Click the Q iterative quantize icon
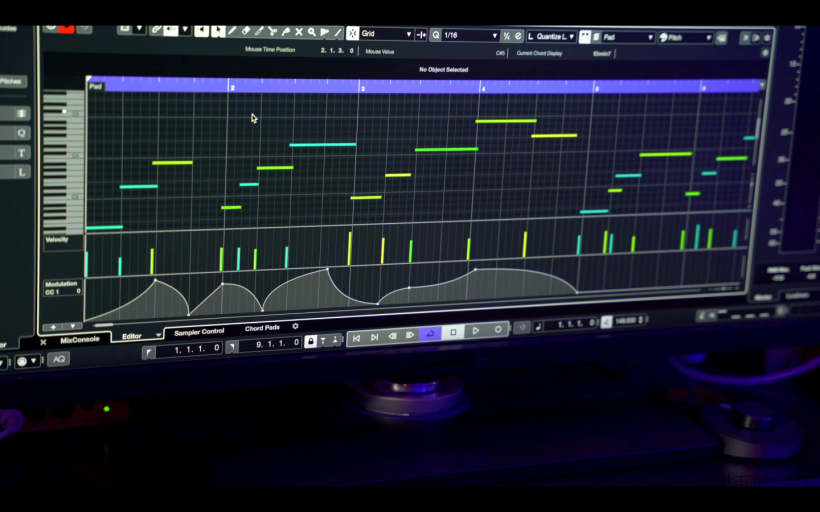The image size is (820, 512). 436,35
